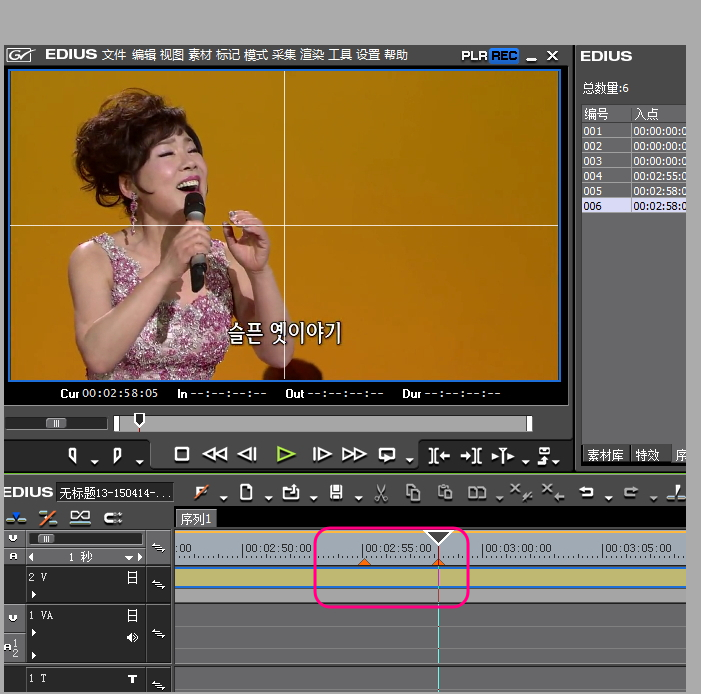Click the Set In point icon
The width and height of the screenshot is (701, 694).
tap(73, 456)
